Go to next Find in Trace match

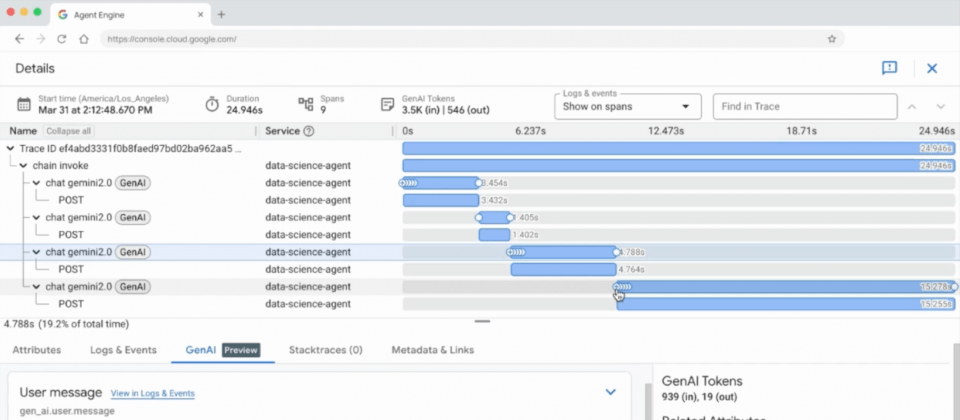pyautogui.click(x=941, y=107)
